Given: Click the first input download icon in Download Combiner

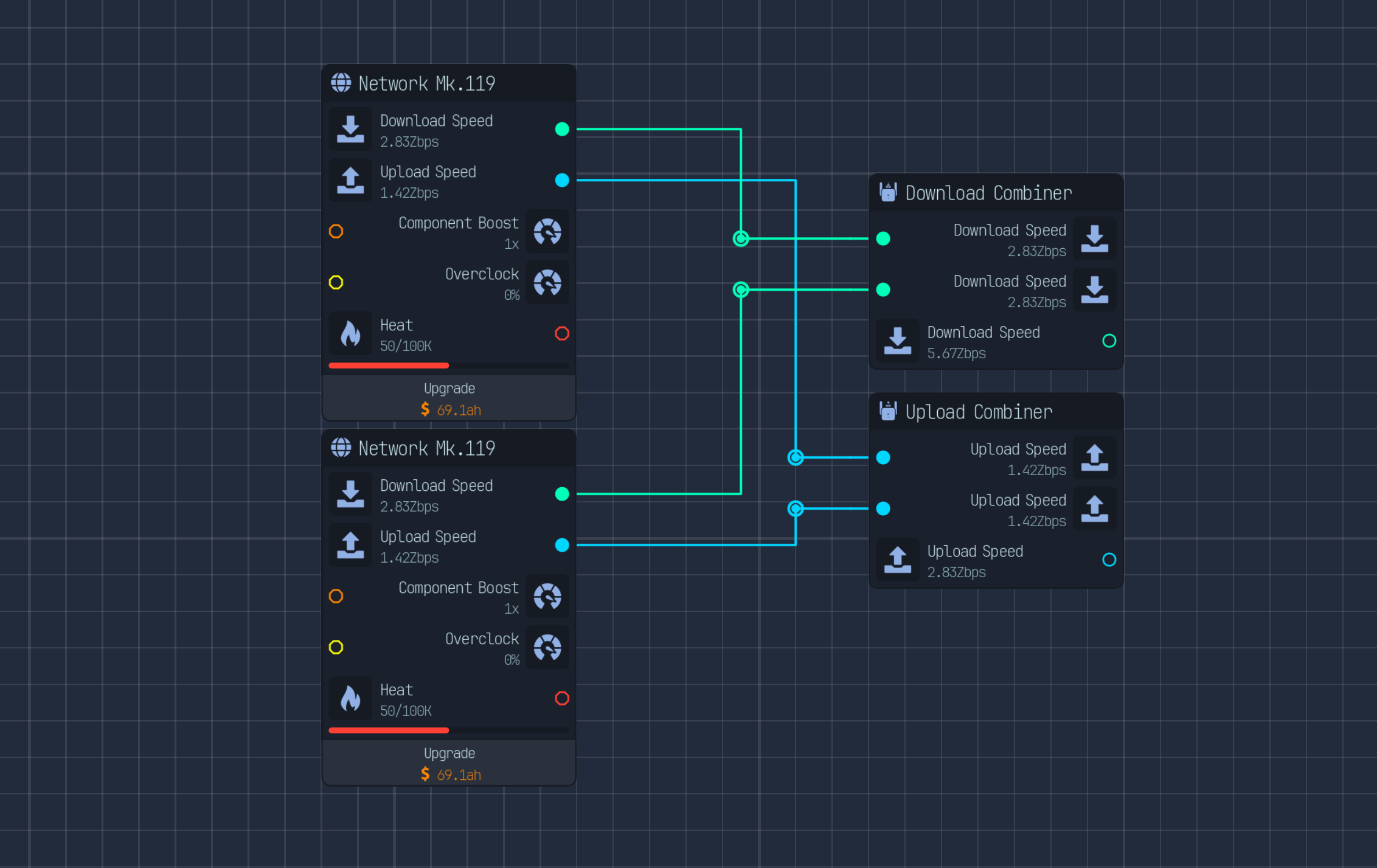Looking at the screenshot, I should pyautogui.click(x=1095, y=238).
